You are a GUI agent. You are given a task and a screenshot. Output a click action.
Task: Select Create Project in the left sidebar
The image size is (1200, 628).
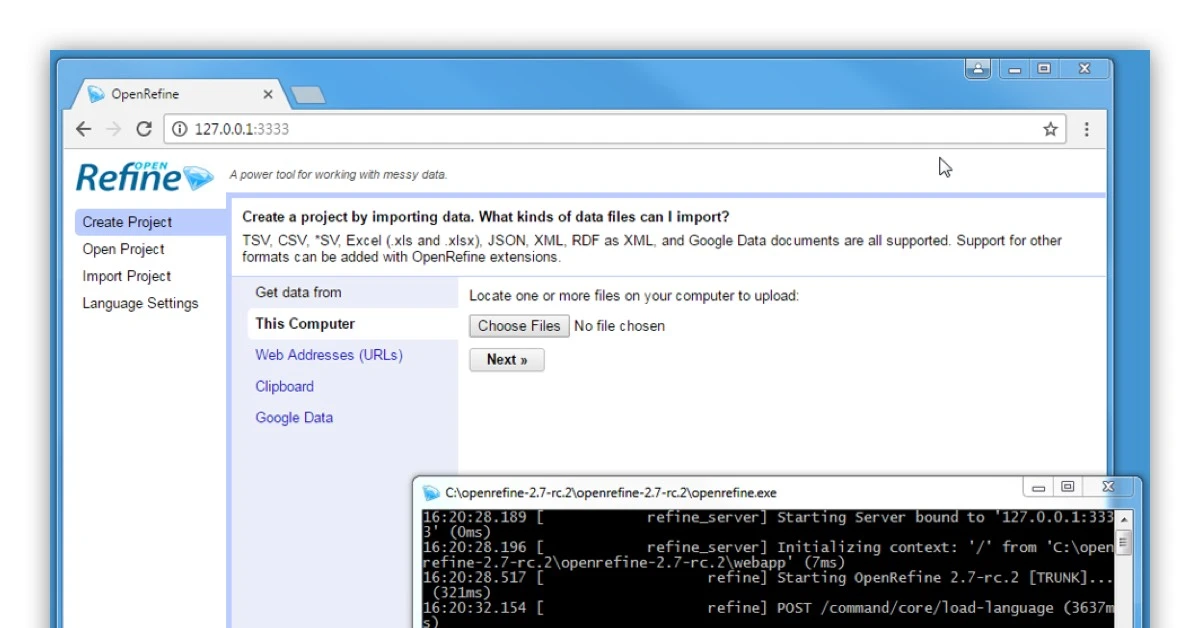[x=151, y=222]
